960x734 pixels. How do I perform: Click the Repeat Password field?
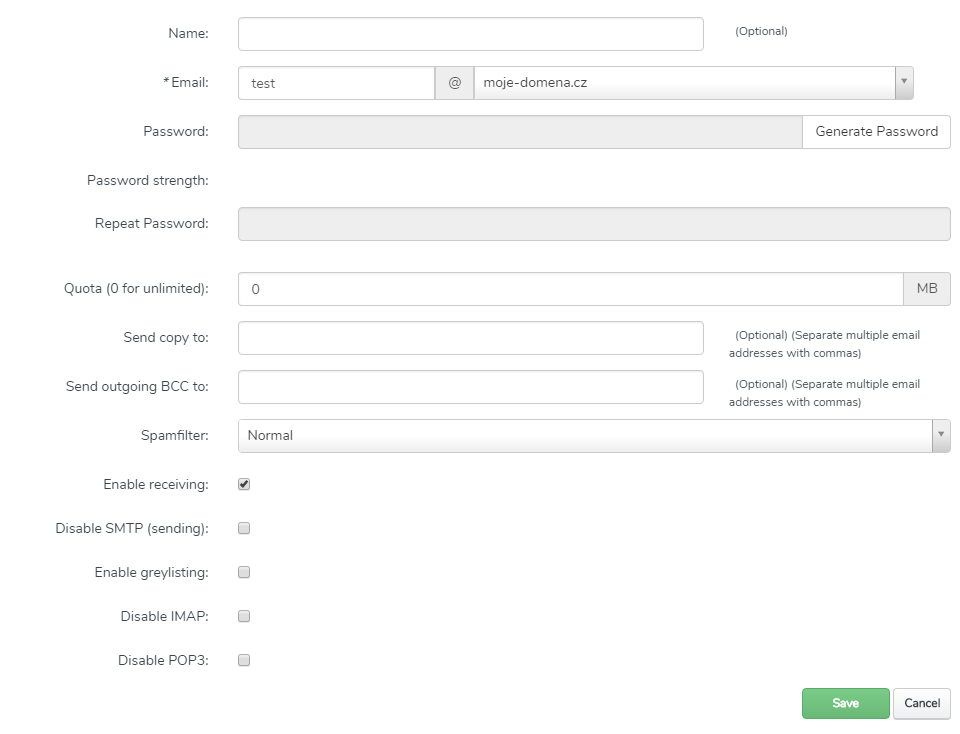[593, 224]
